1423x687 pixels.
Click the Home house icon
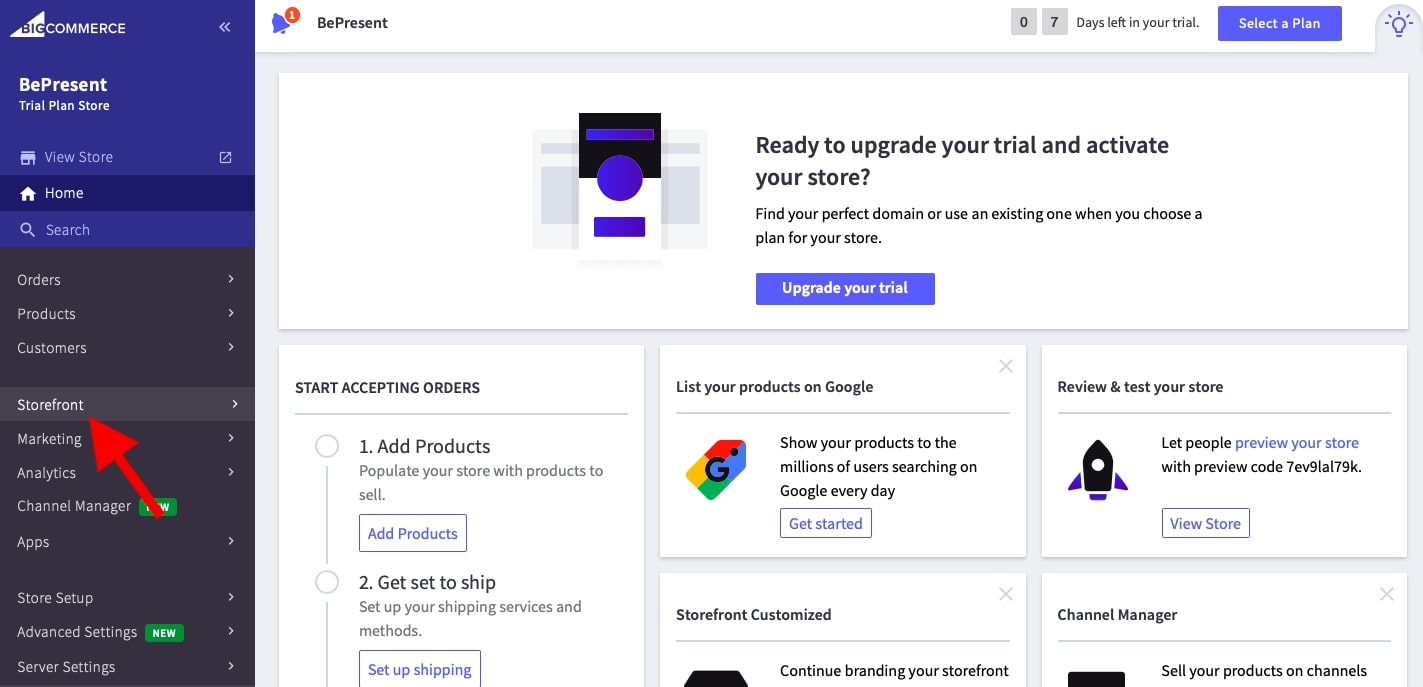pyautogui.click(x=28, y=194)
